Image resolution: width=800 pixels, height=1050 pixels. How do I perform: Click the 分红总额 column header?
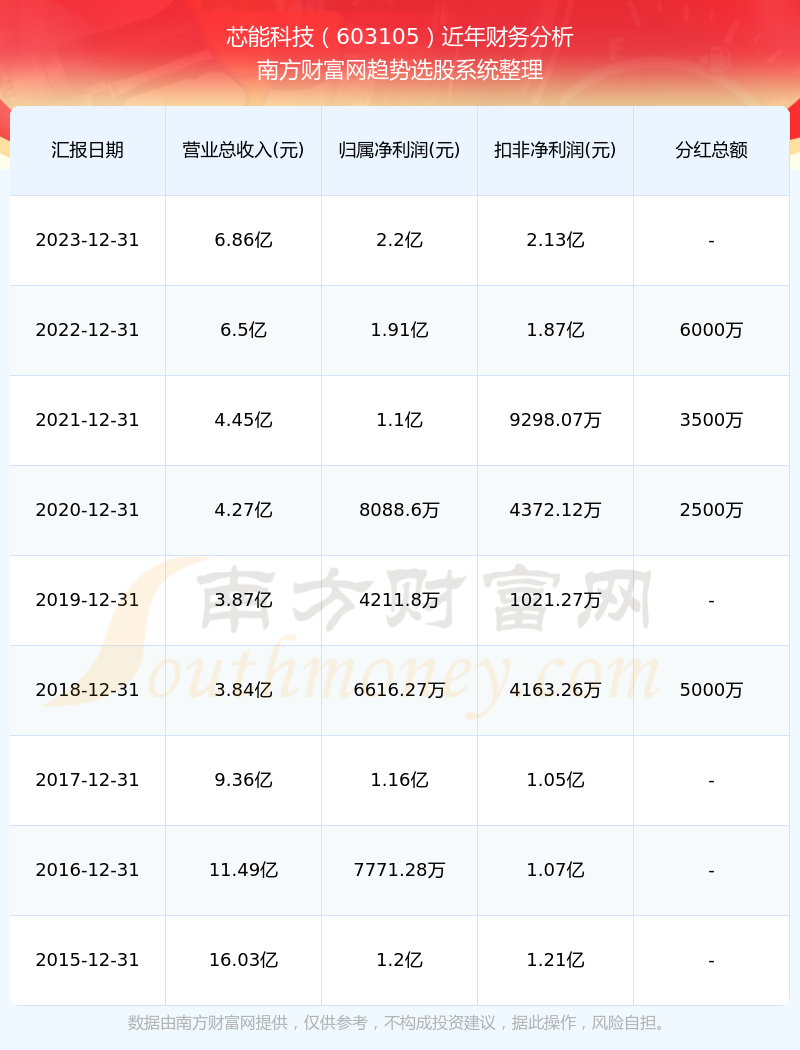tap(711, 150)
